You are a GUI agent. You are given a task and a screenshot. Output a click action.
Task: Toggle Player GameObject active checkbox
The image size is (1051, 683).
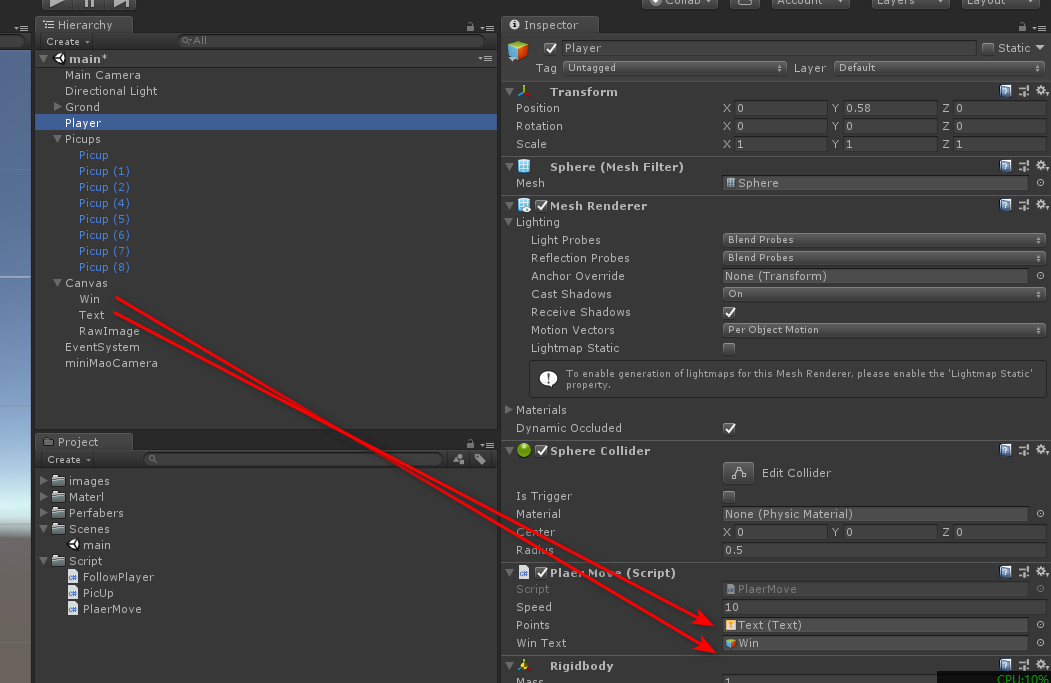click(x=550, y=48)
